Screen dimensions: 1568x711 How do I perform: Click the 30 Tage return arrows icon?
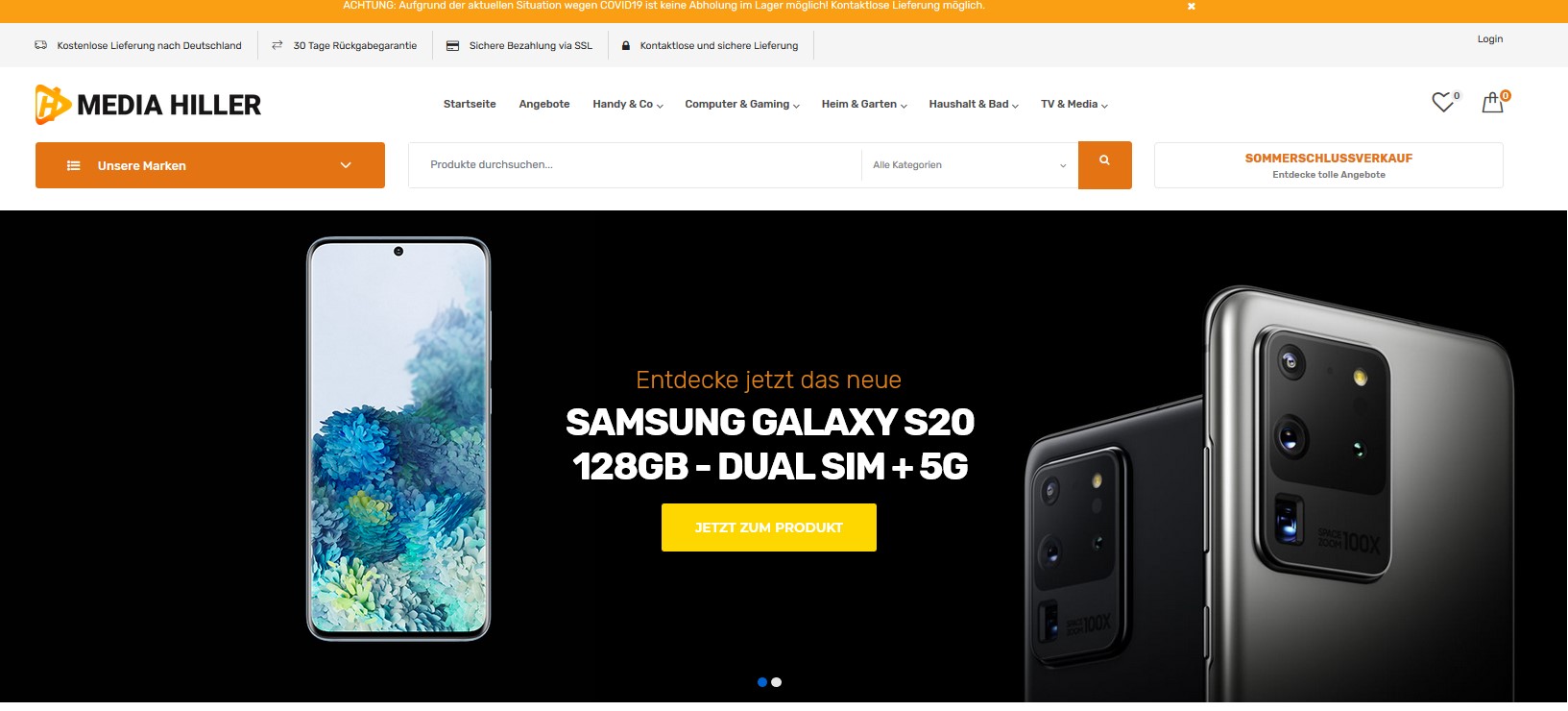[x=277, y=45]
